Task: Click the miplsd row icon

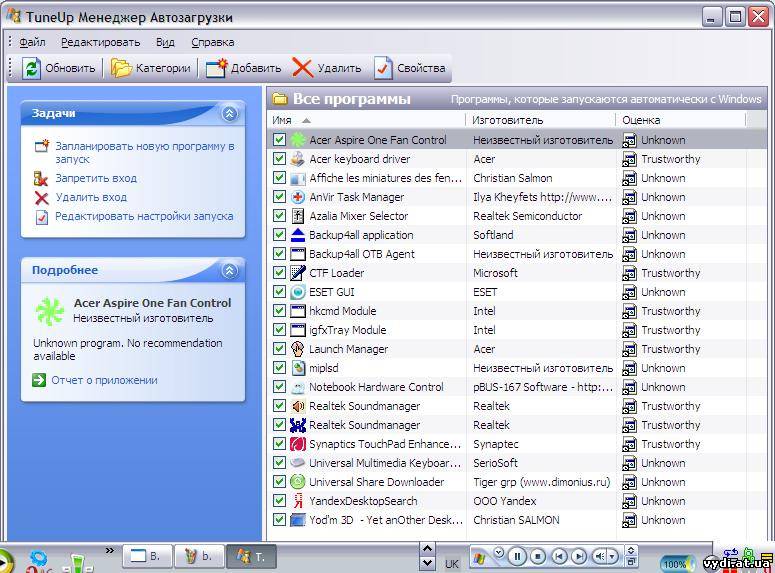Action: pyautogui.click(x=298, y=368)
